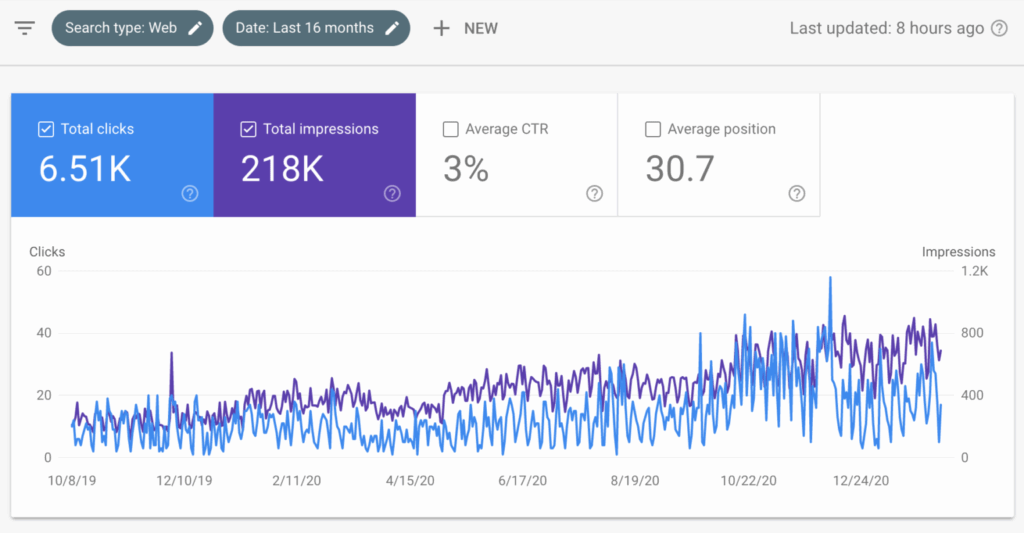Click the 1.2K impressions axis value

pyautogui.click(x=974, y=271)
